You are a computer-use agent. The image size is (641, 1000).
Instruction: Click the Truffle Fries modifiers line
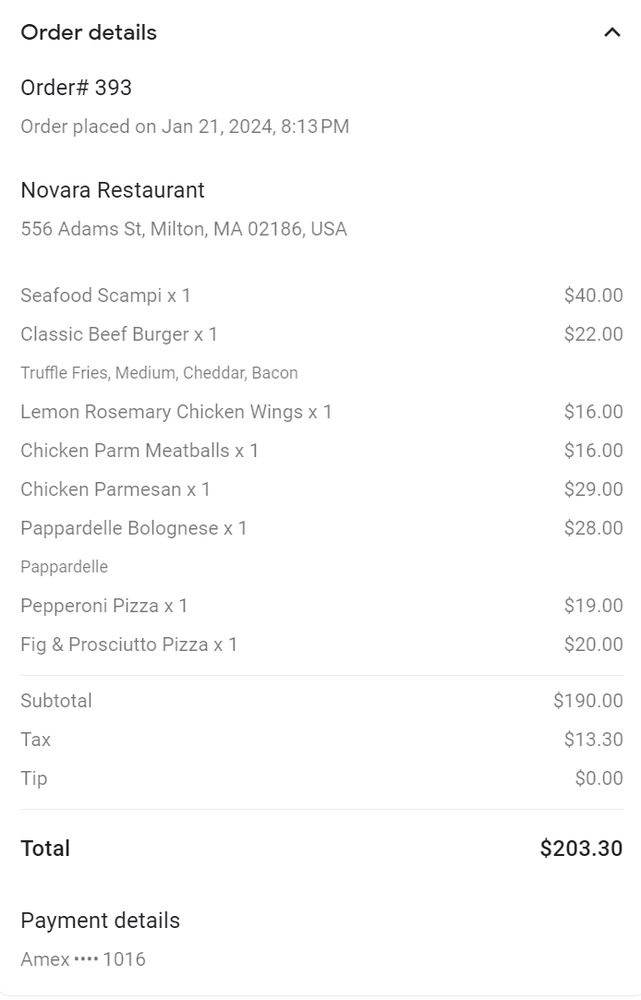pyautogui.click(x=159, y=373)
